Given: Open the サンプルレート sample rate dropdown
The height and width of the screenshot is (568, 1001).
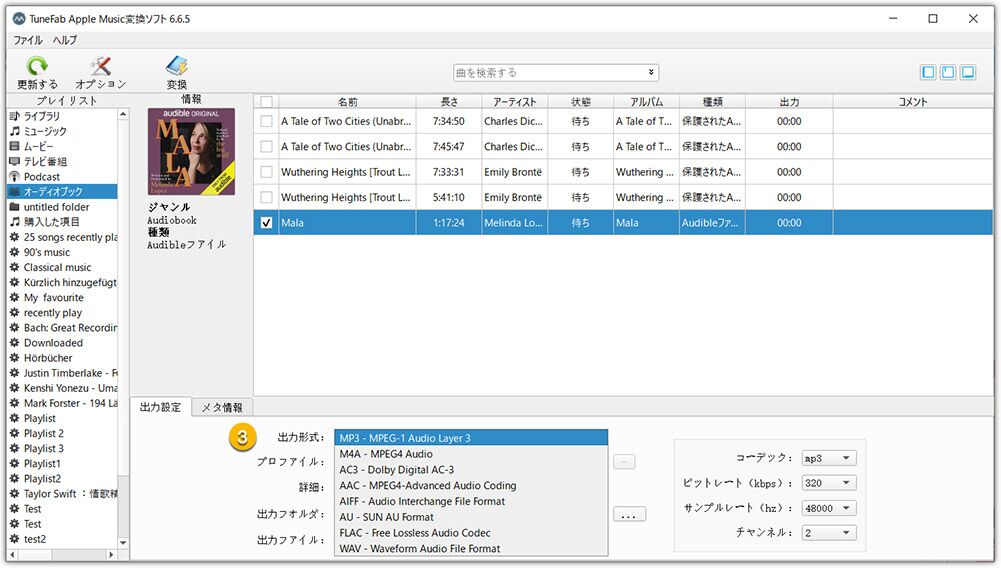Looking at the screenshot, I should pyautogui.click(x=829, y=508).
